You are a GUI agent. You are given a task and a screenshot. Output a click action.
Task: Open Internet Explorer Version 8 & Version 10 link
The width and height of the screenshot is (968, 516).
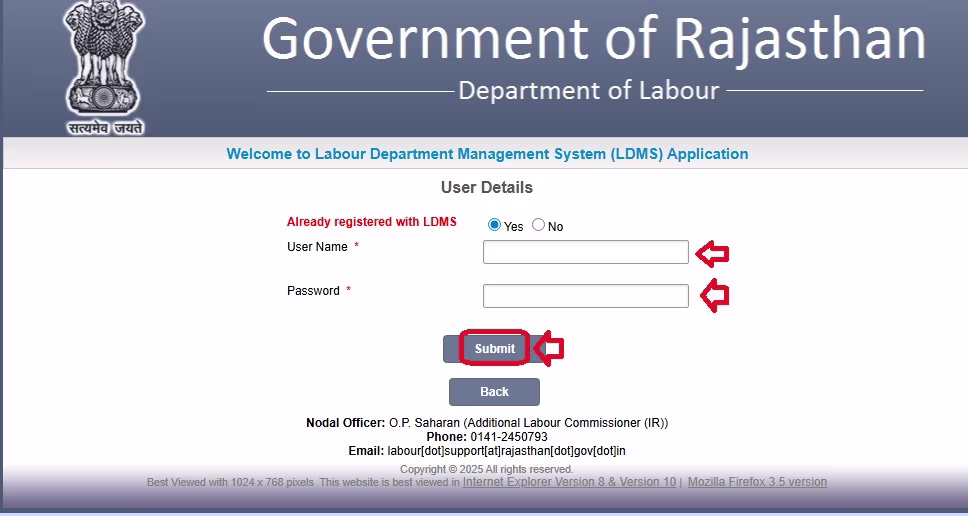click(569, 482)
